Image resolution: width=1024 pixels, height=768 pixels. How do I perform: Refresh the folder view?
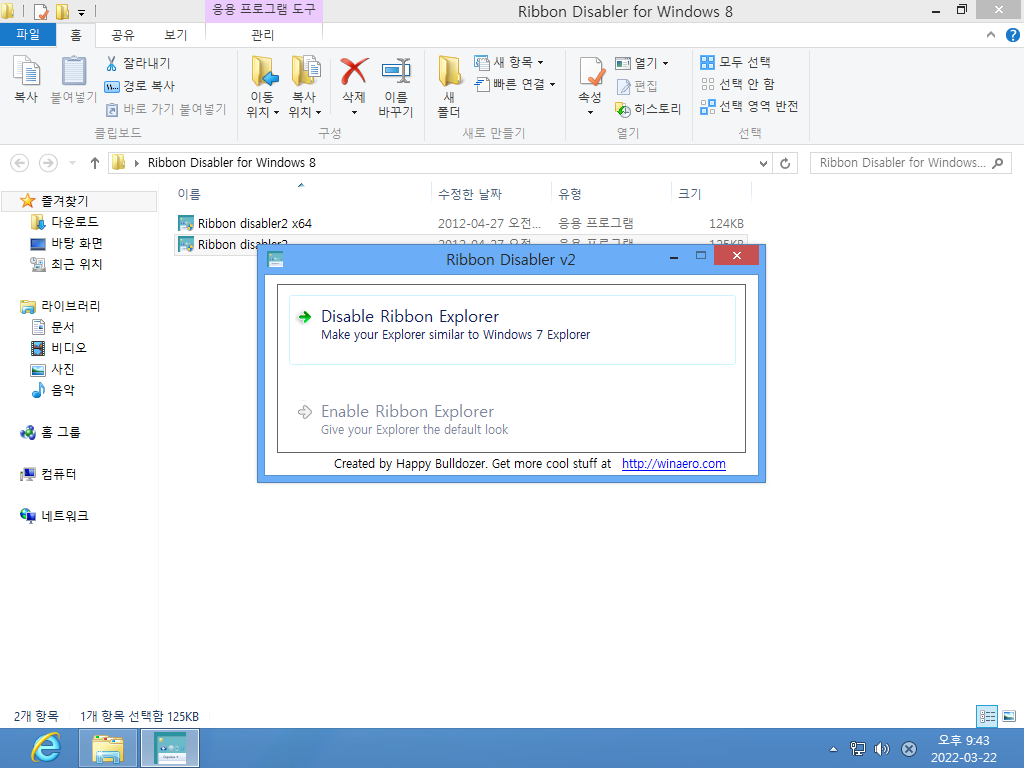pos(785,163)
